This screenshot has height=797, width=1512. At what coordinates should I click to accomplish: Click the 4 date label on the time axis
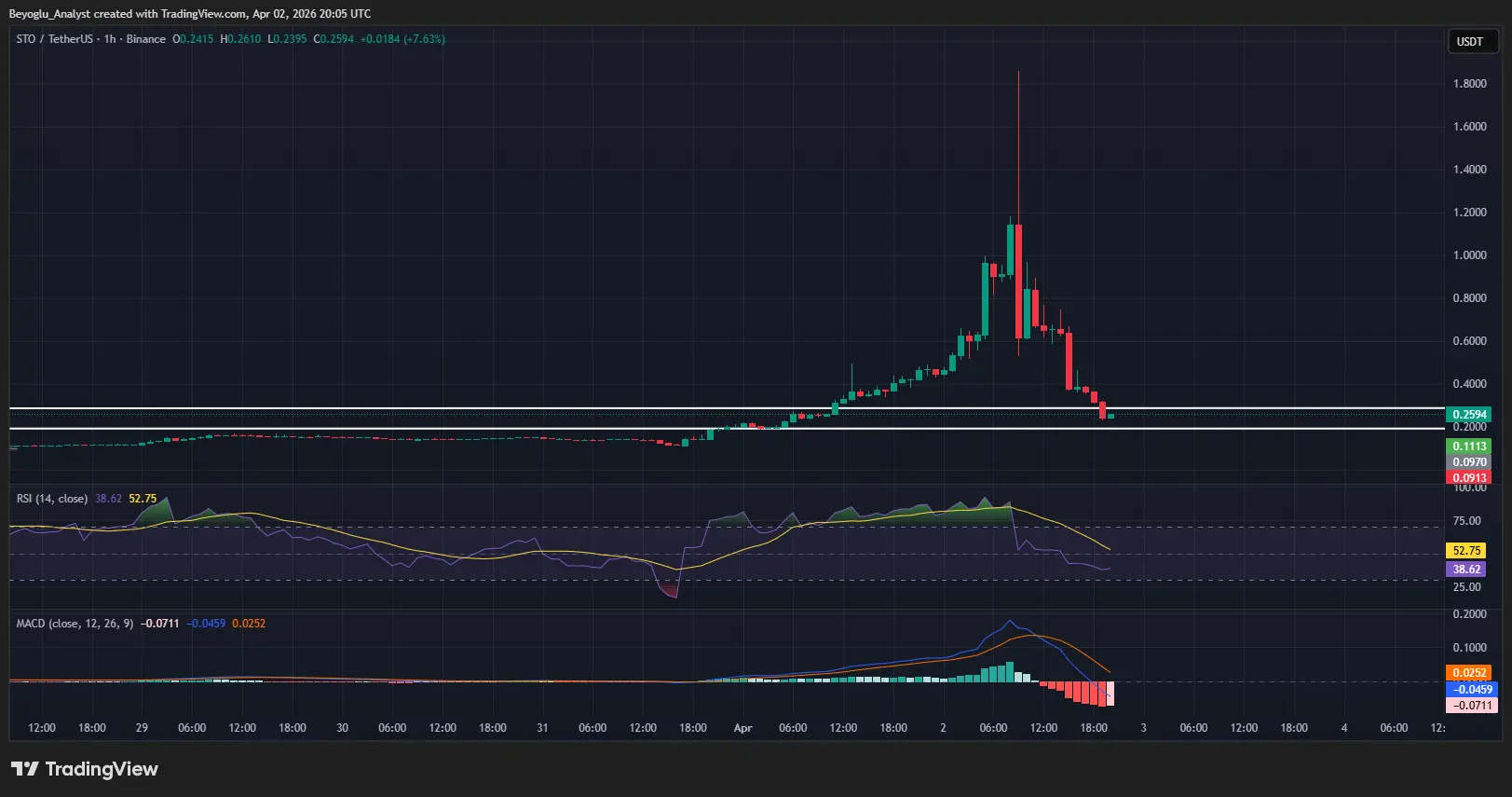point(1343,728)
